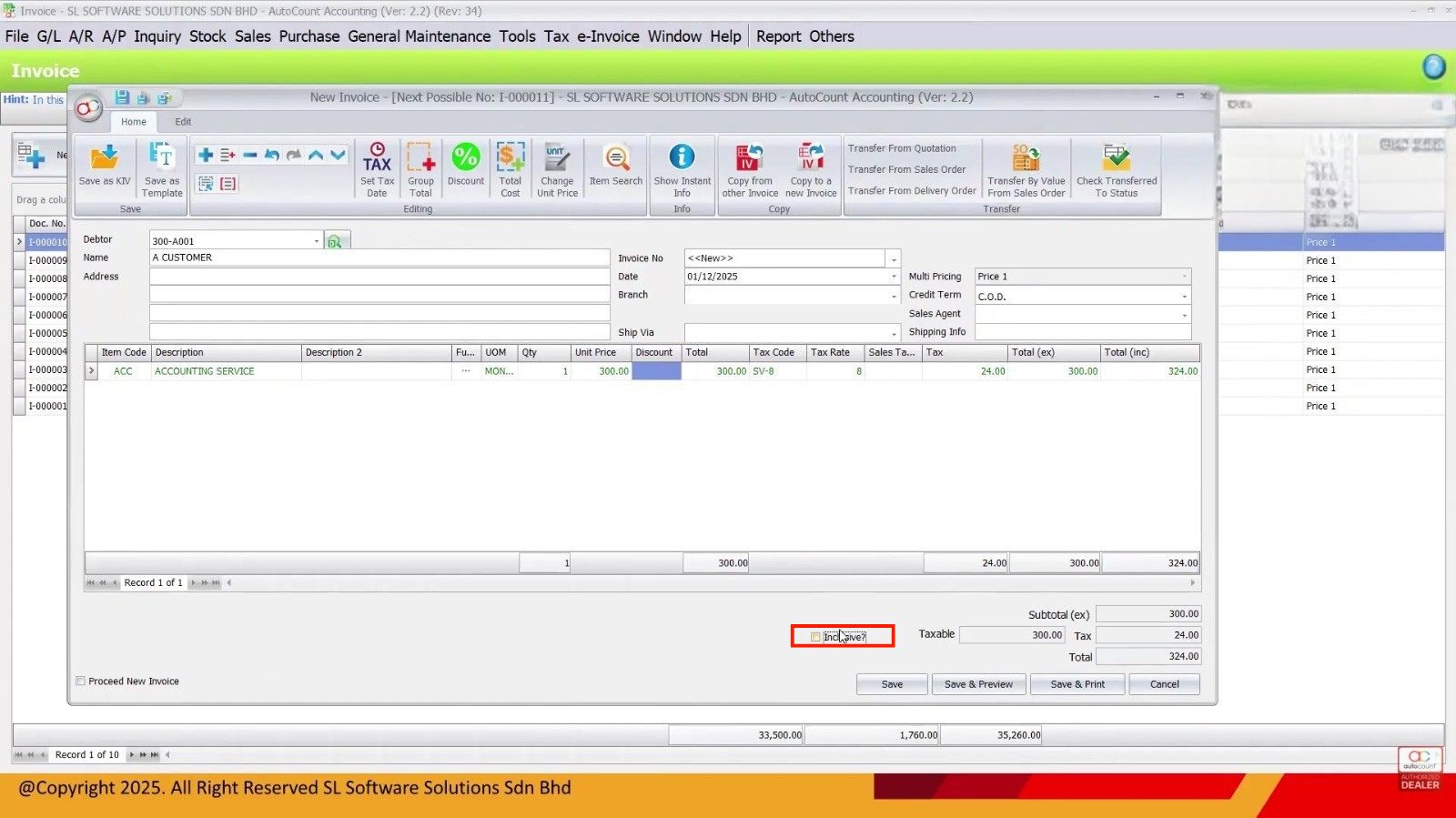Enable Proceed New Invoice checkbox

pos(81,681)
